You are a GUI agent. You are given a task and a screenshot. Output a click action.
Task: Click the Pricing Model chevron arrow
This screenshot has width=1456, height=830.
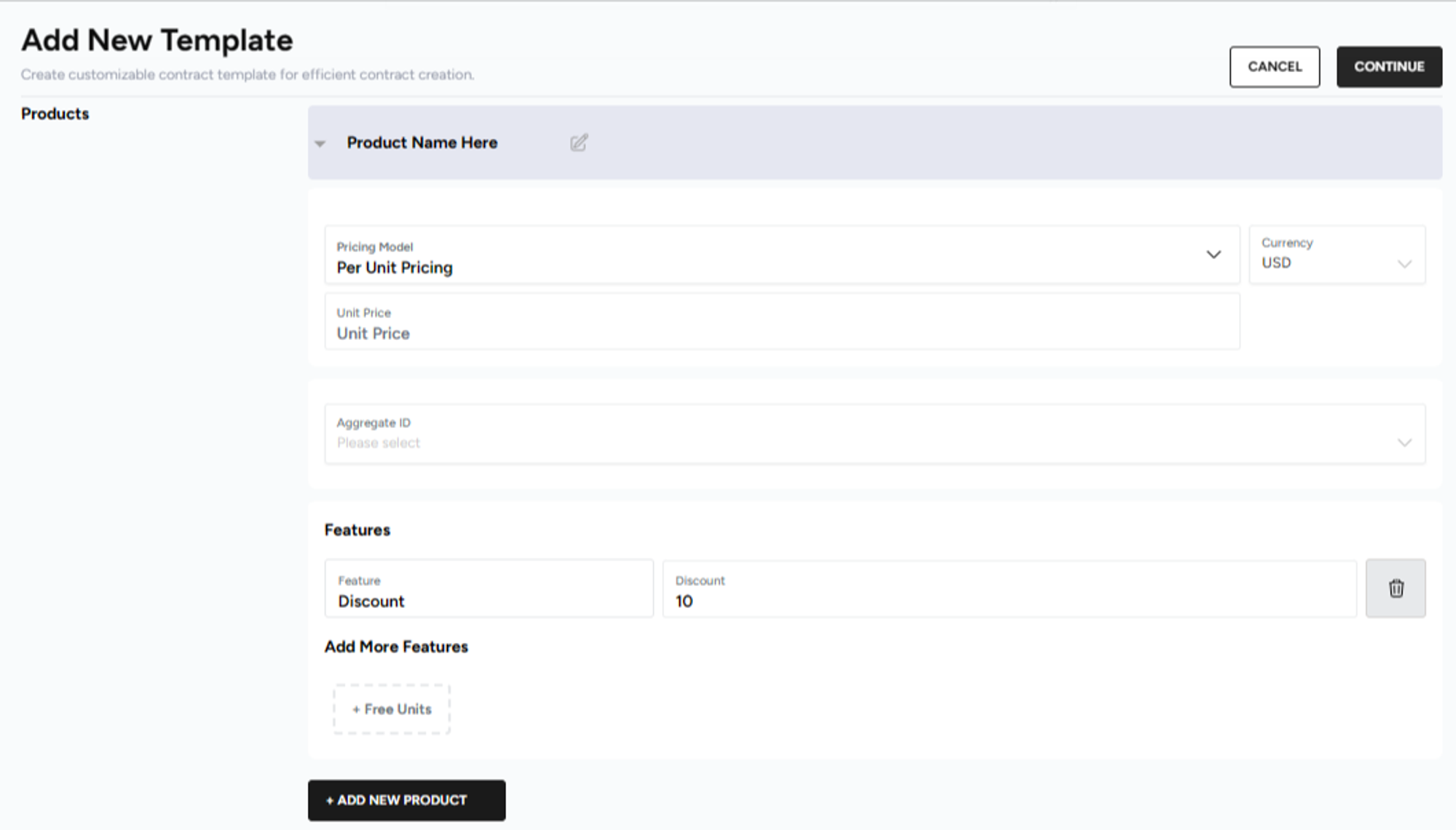(x=1213, y=255)
